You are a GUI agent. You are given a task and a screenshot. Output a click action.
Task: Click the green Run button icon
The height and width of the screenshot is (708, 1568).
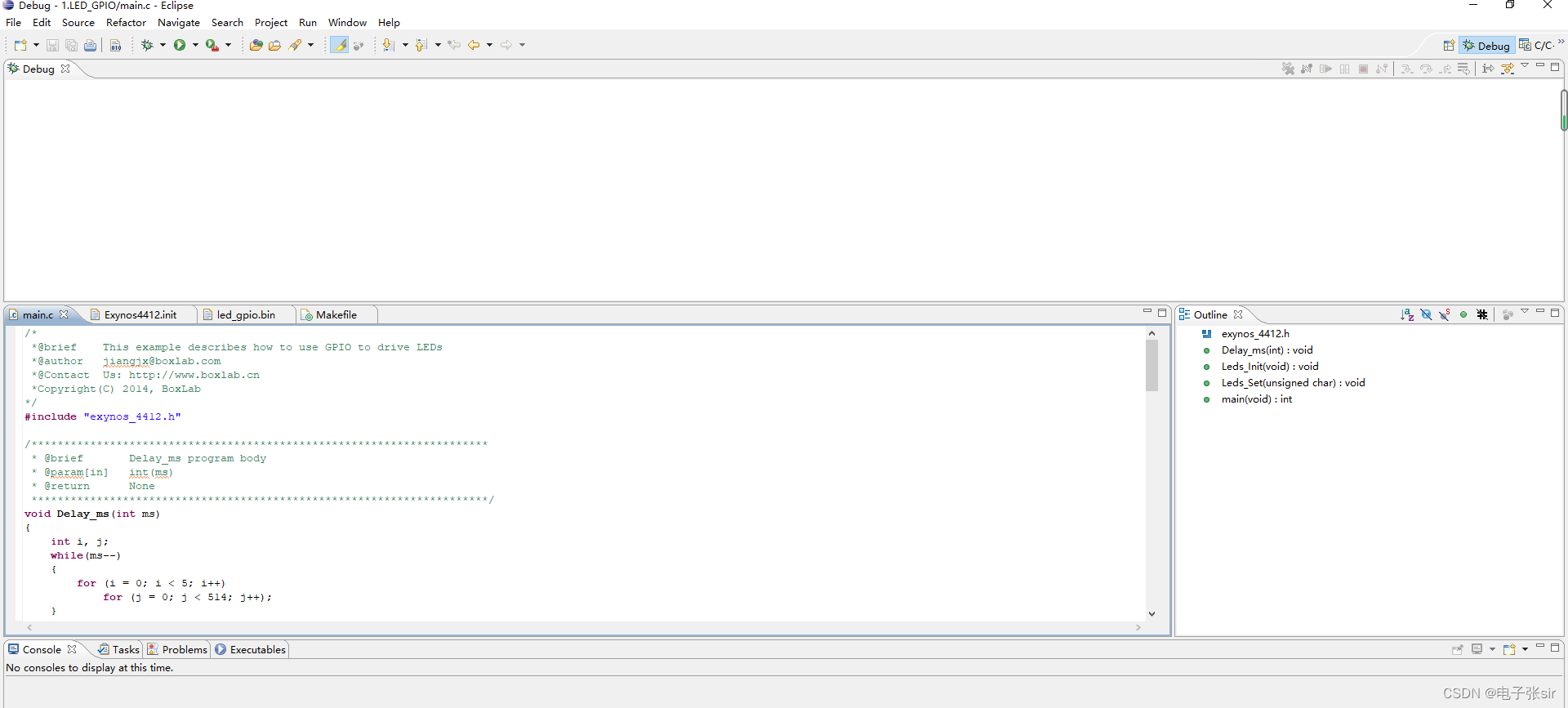tap(180, 45)
